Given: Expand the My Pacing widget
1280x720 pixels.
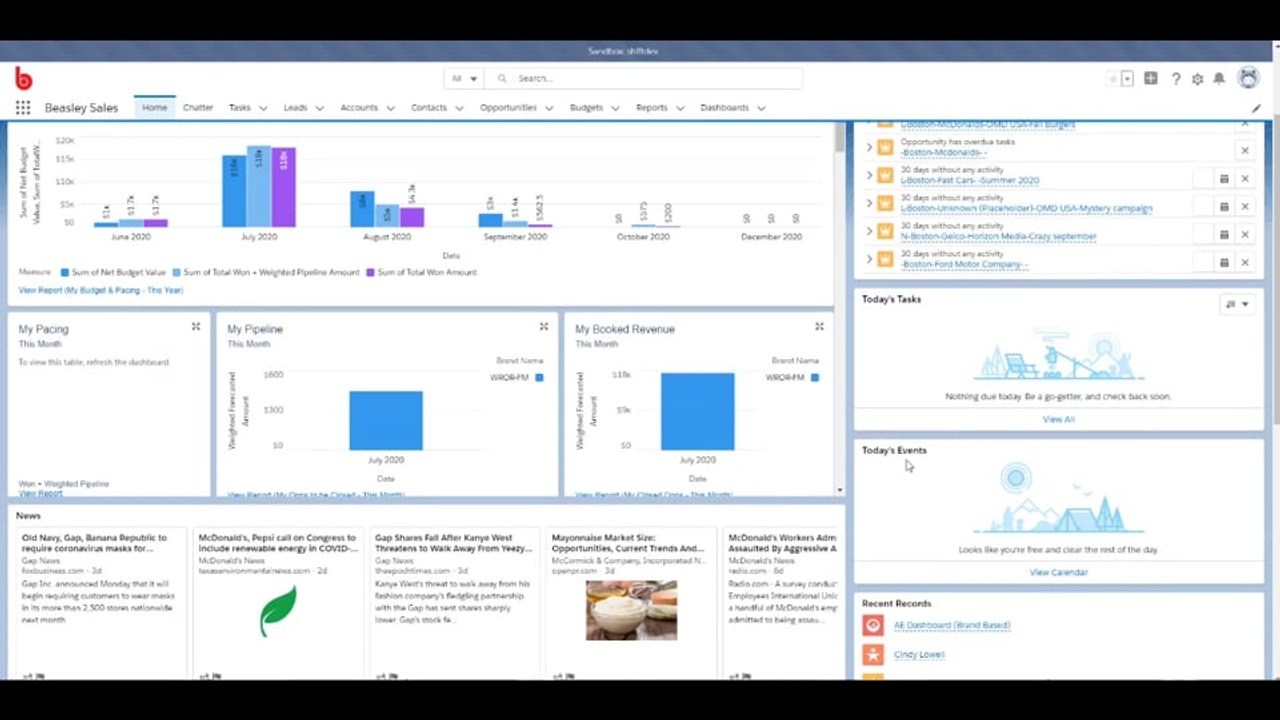Looking at the screenshot, I should pyautogui.click(x=196, y=327).
